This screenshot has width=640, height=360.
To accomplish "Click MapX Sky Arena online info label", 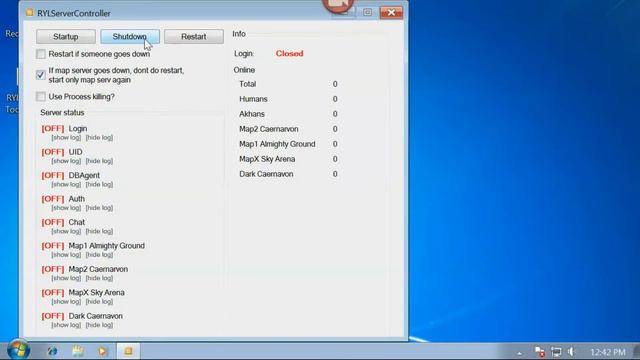I will click(x=267, y=159).
